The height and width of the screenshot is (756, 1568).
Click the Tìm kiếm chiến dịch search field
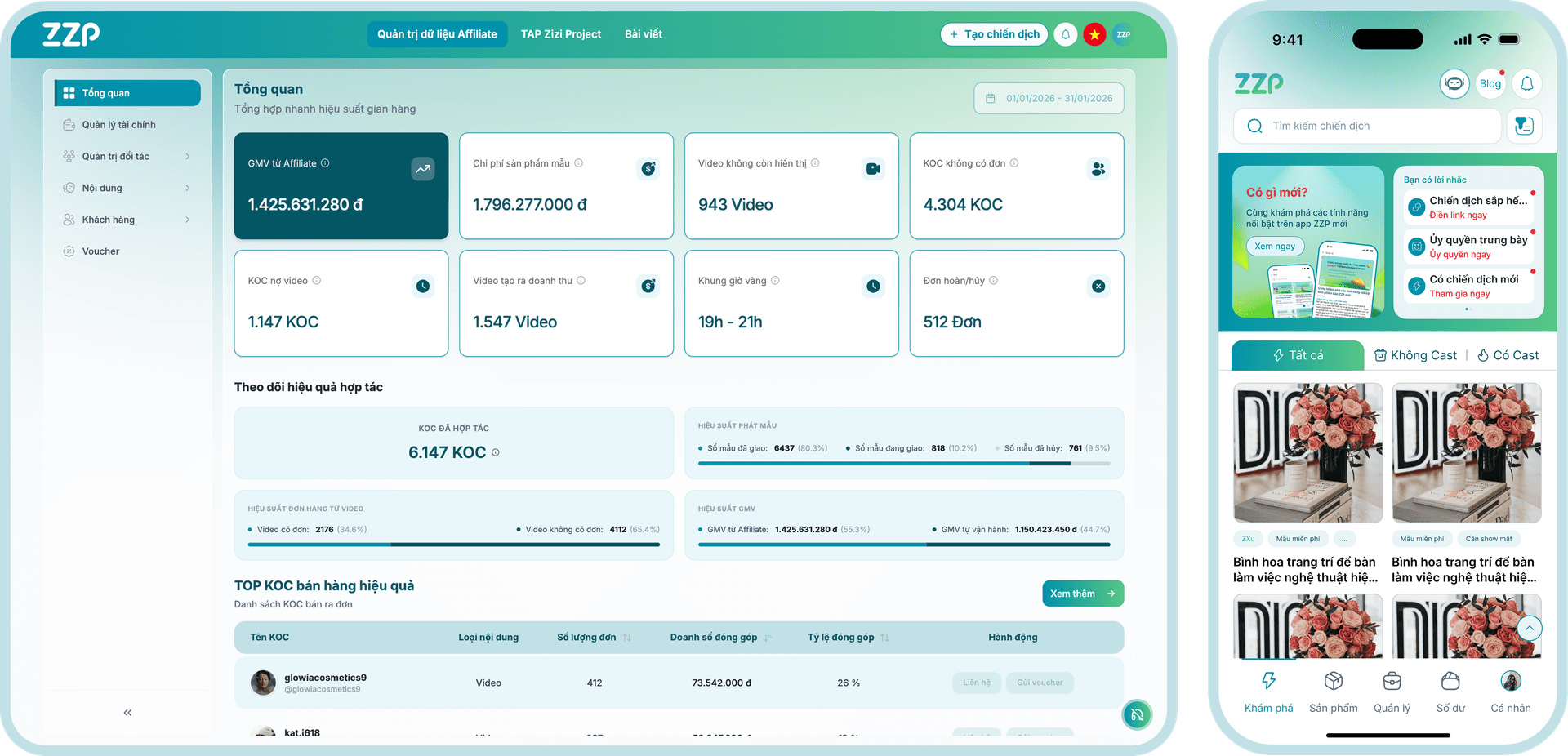point(1368,126)
